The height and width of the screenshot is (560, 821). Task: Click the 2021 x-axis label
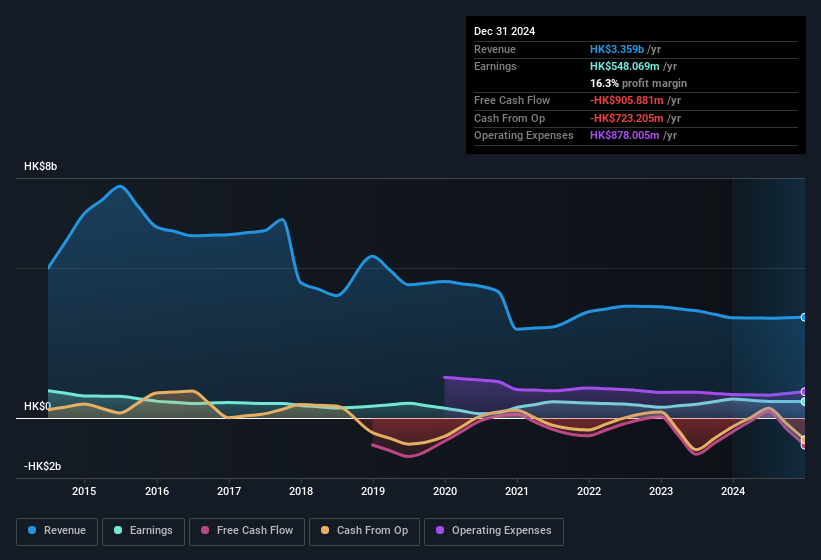[x=517, y=491]
